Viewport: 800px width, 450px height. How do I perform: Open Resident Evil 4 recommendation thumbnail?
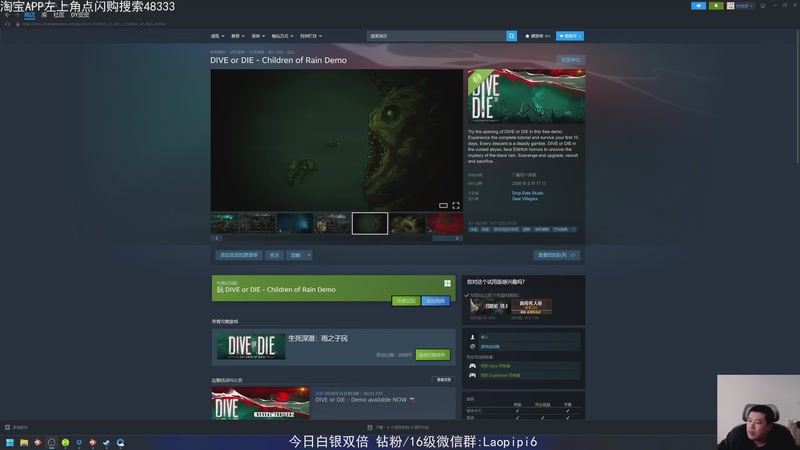489,306
